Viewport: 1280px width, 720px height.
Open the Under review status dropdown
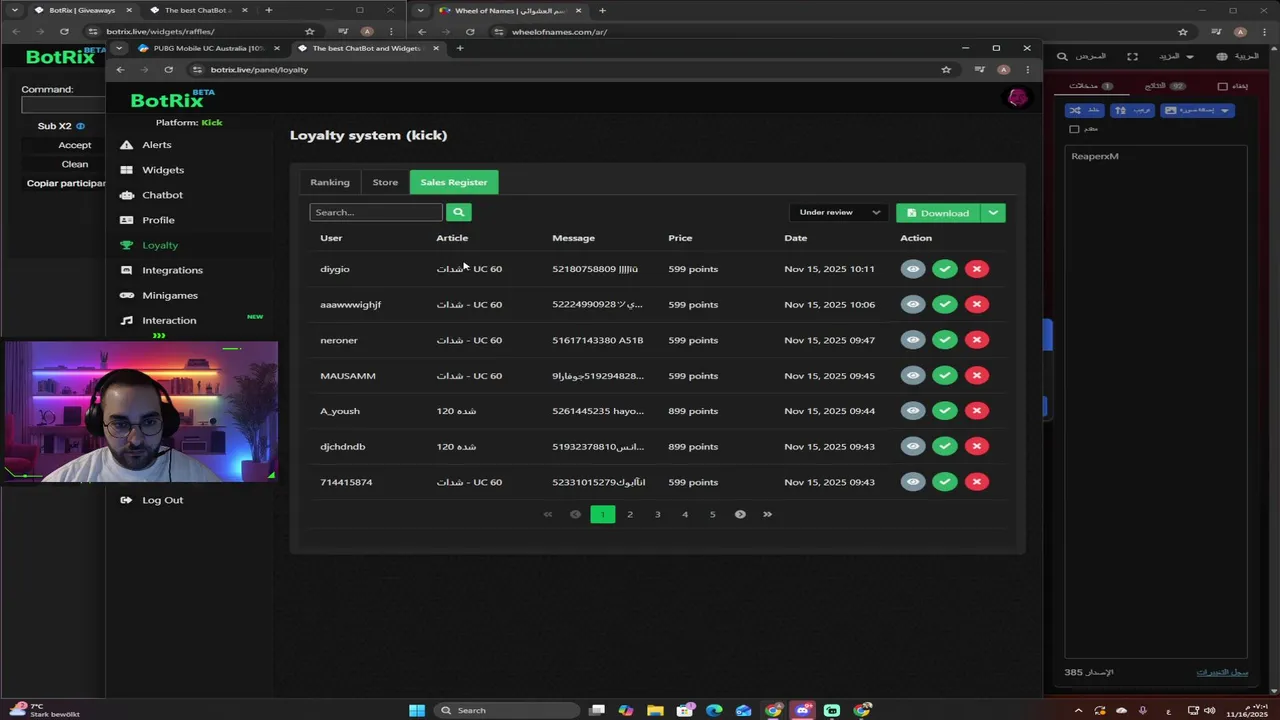pyautogui.click(x=839, y=212)
